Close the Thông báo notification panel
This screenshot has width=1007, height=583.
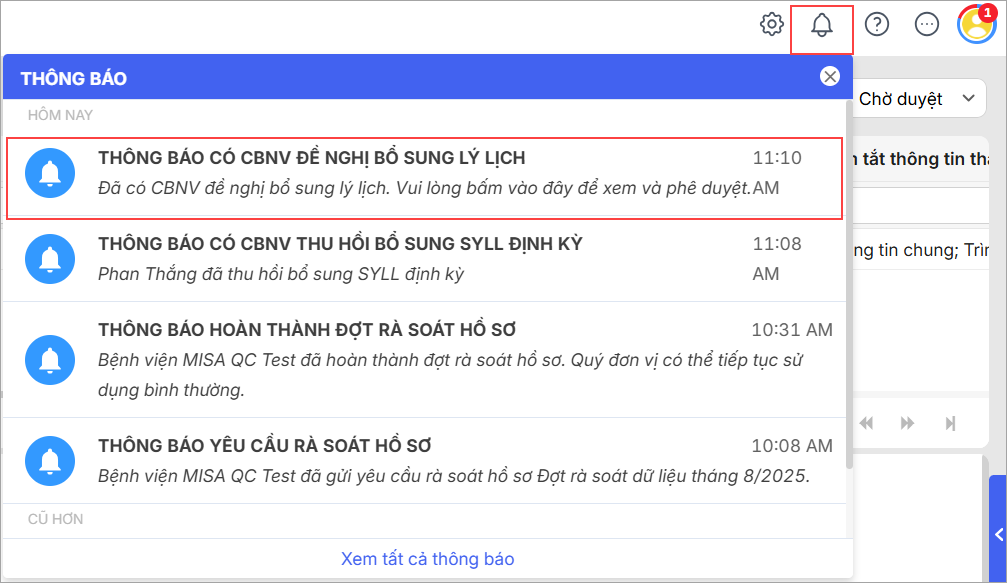point(829,77)
